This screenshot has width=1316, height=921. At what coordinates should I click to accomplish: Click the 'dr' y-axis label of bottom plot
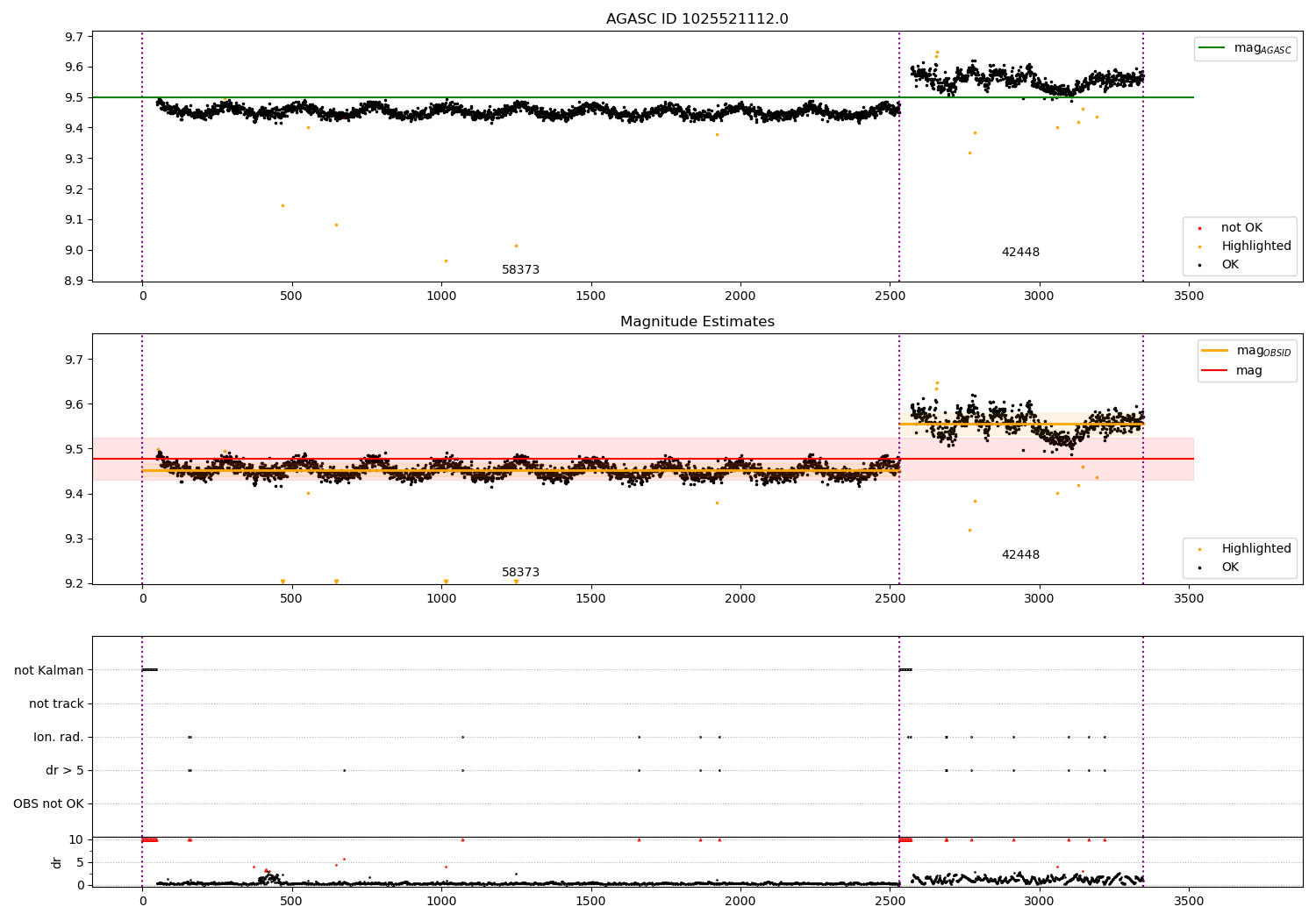click(x=57, y=862)
